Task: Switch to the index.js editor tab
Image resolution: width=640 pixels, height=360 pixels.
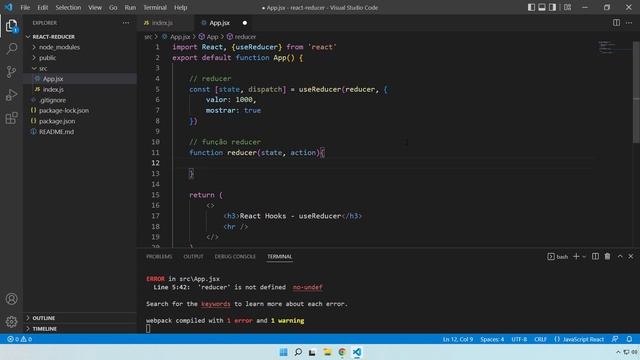Action: pyautogui.click(x=162, y=23)
